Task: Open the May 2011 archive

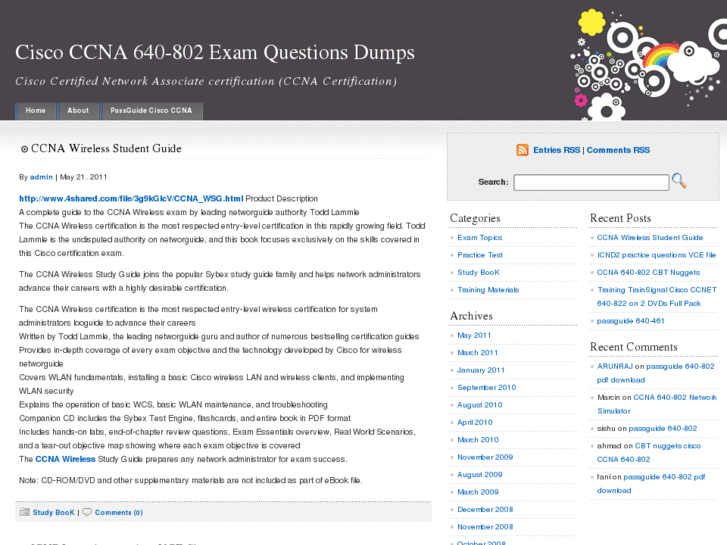Action: tap(474, 335)
